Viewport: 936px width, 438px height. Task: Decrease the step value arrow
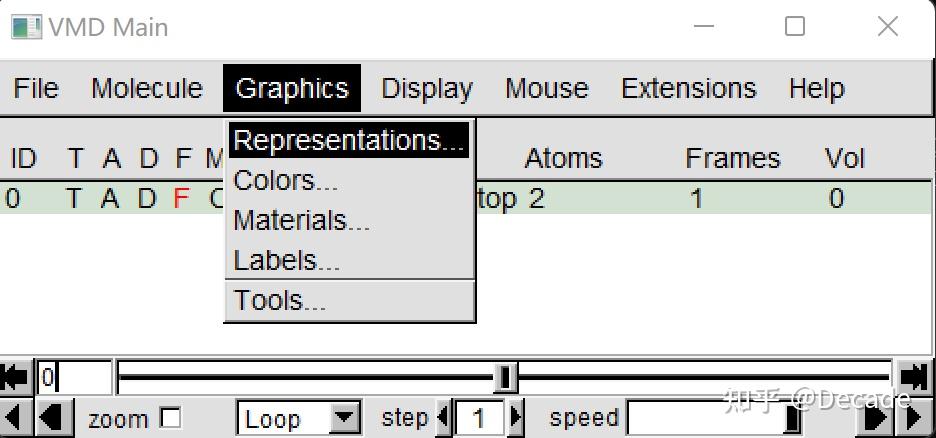(445, 417)
